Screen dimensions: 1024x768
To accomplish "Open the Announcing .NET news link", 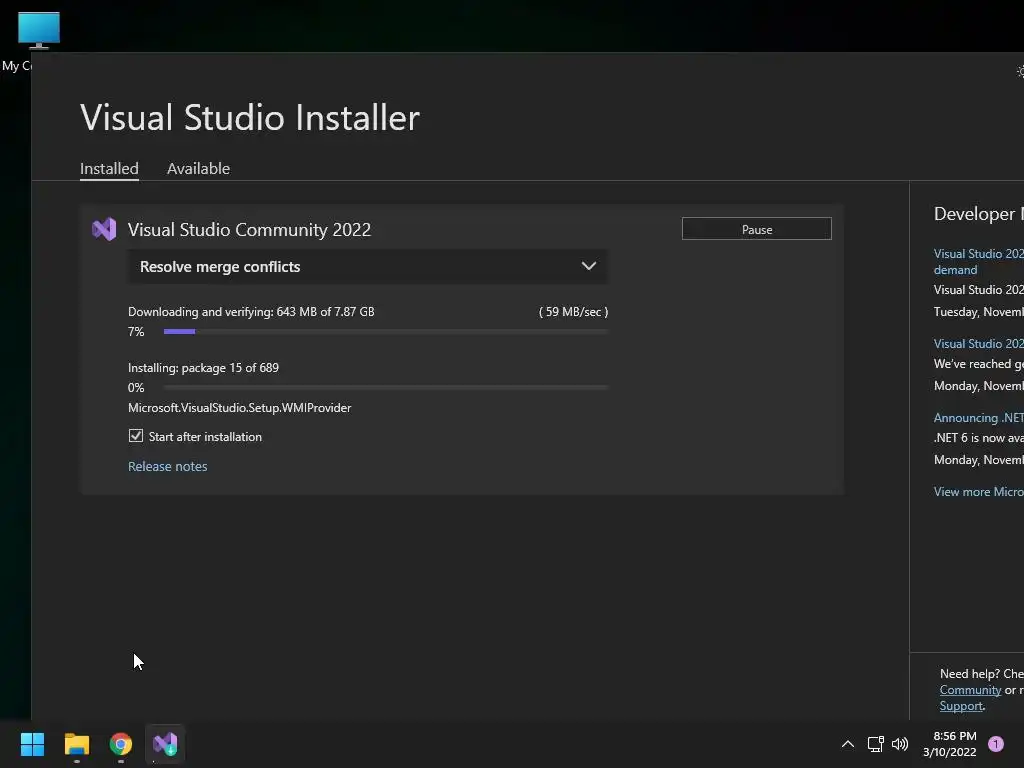I will pos(978,418).
